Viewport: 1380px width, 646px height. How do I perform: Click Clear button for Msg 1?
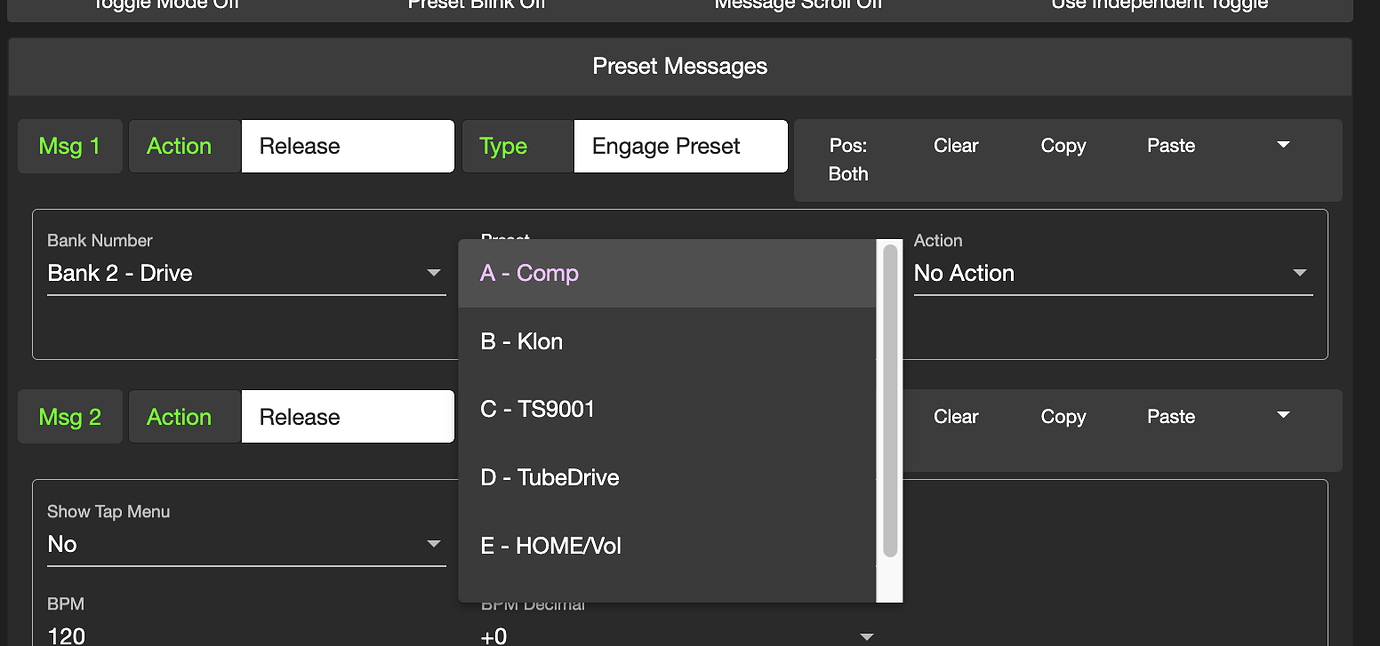(x=955, y=146)
